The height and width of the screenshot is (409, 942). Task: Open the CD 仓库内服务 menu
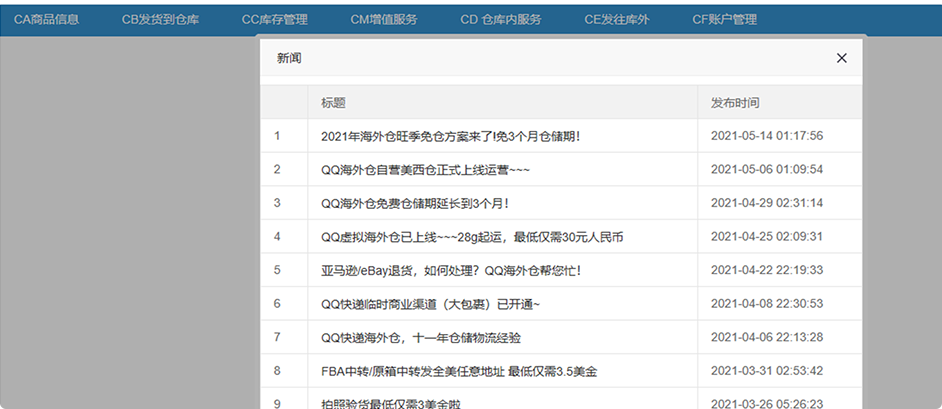501,20
